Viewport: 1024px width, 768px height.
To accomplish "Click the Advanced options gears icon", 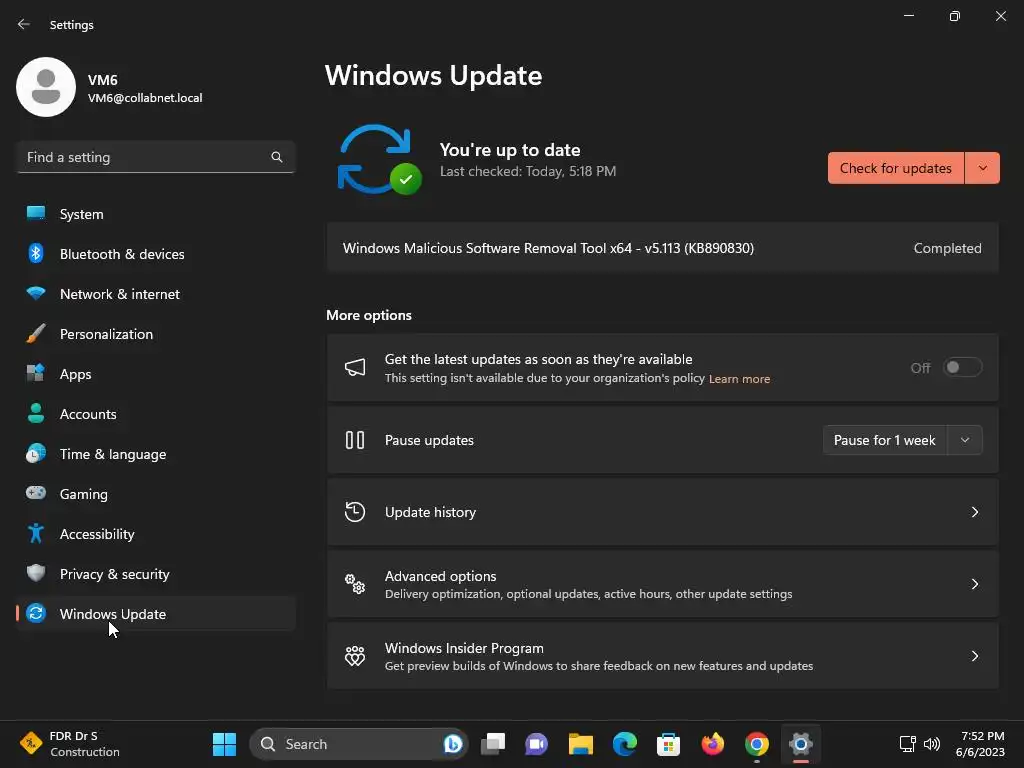I will [355, 584].
